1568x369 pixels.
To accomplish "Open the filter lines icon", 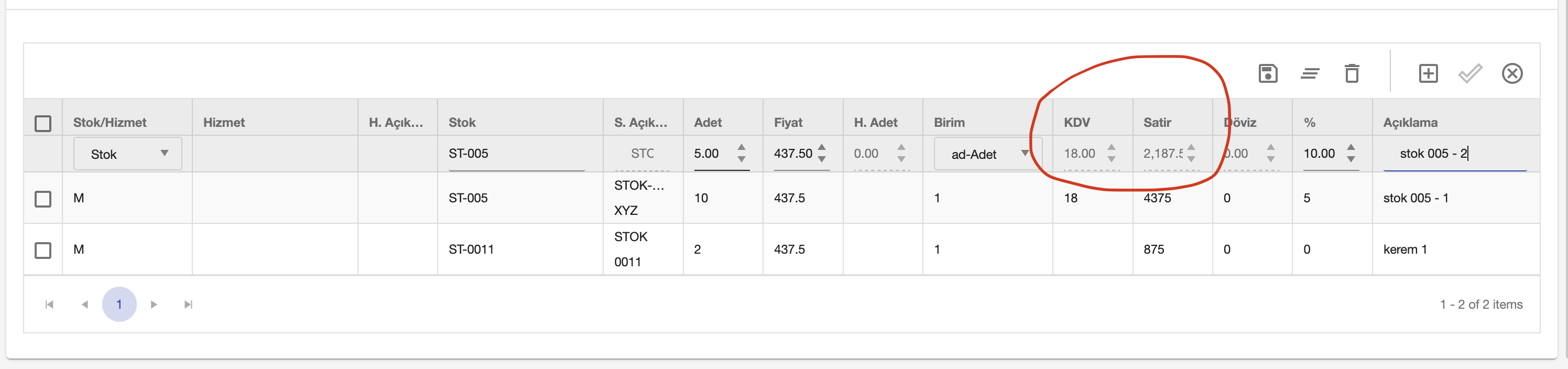I will (1311, 74).
